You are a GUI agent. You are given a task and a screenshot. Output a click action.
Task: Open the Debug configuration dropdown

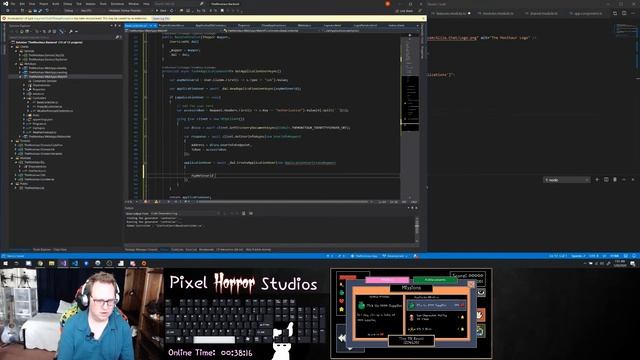click(x=71, y=11)
